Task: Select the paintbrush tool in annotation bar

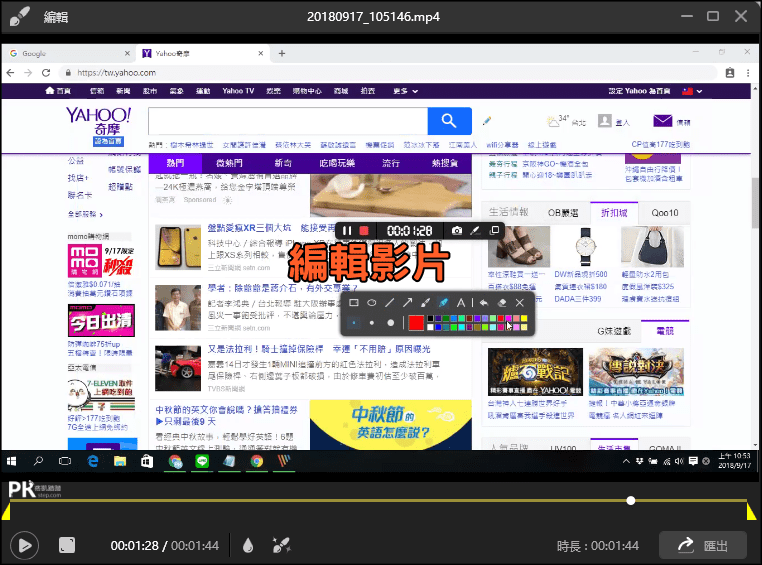Action: tap(425, 303)
